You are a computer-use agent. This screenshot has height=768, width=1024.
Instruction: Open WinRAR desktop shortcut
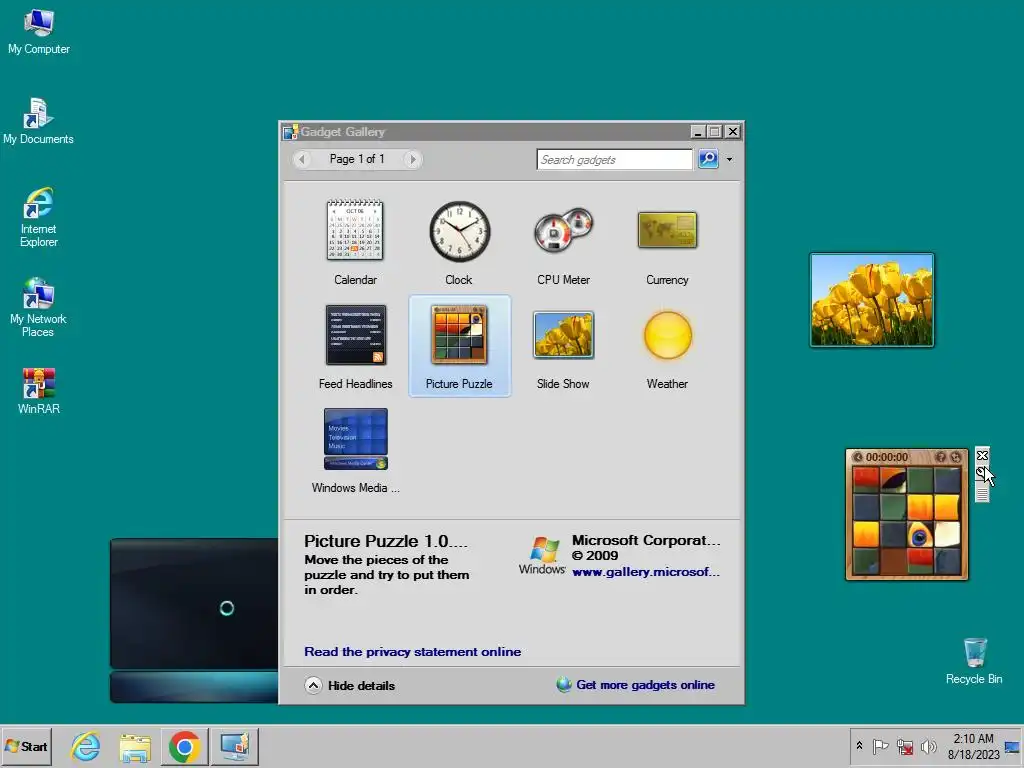[39, 391]
